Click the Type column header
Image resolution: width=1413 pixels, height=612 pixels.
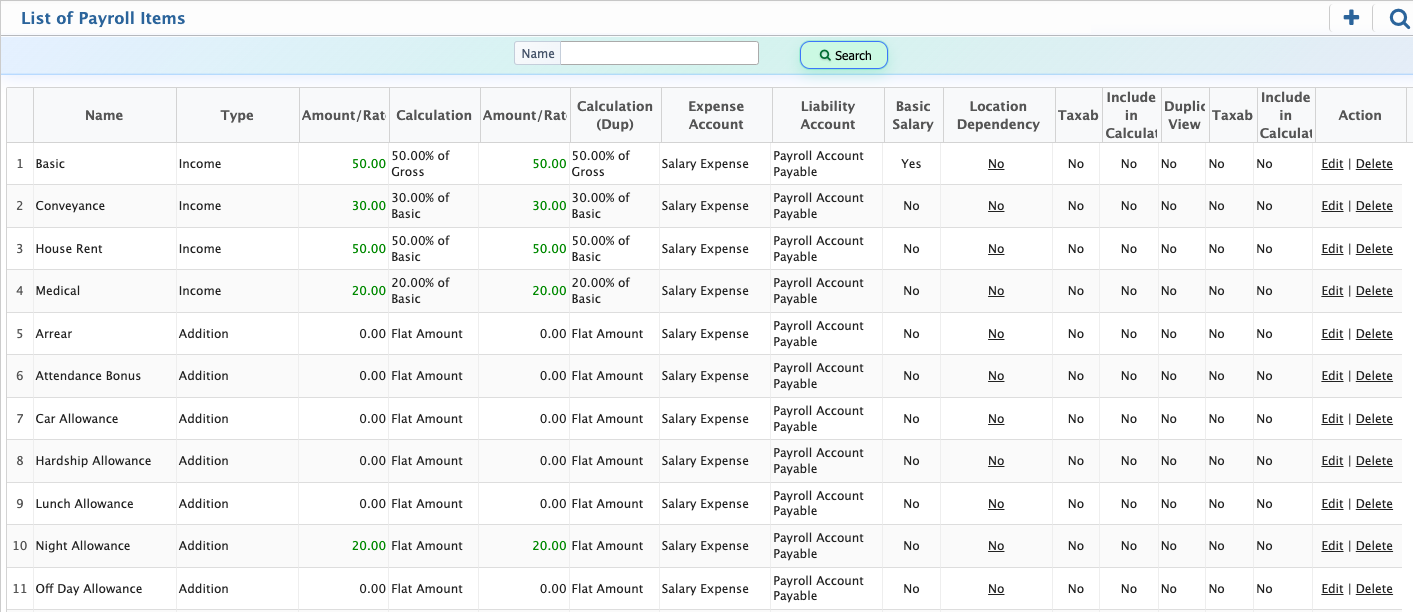pyautogui.click(x=237, y=115)
